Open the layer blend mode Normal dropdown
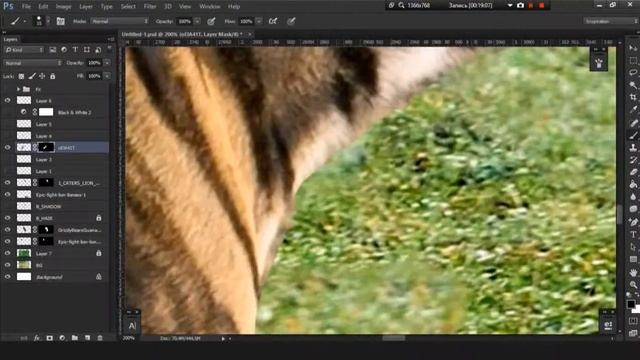The width and height of the screenshot is (640, 360). [33, 63]
